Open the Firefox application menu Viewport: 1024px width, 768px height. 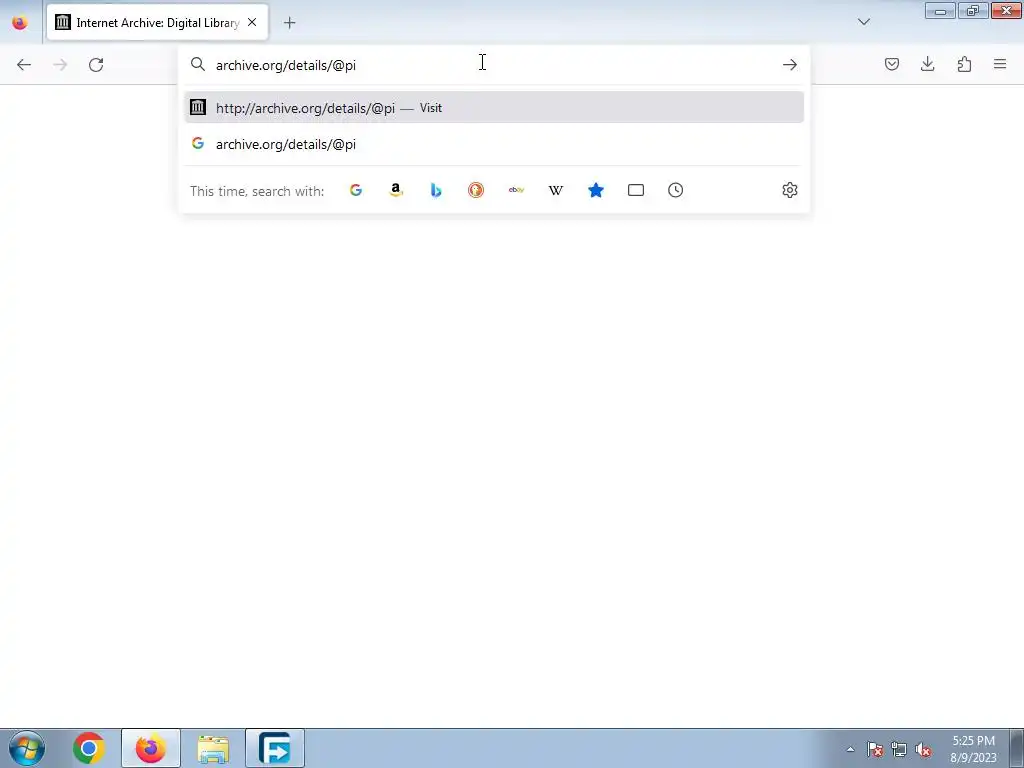(1000, 64)
